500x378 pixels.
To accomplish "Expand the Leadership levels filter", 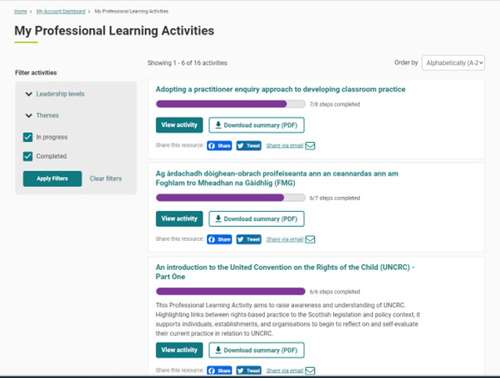I will [x=55, y=94].
